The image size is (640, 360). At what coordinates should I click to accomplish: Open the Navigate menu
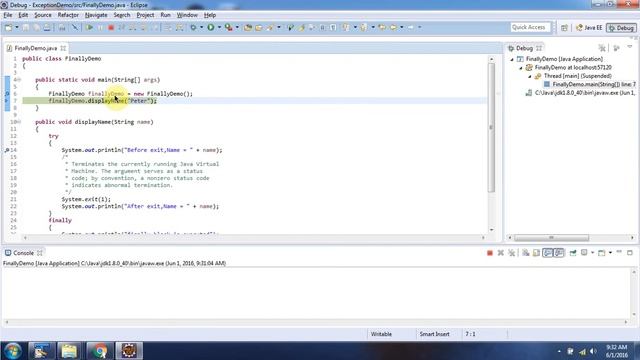pos(96,15)
